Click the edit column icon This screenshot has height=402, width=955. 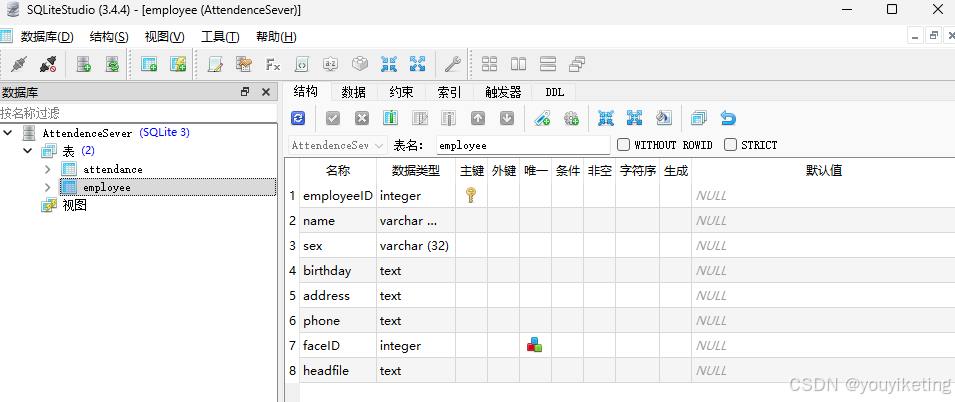[x=420, y=118]
